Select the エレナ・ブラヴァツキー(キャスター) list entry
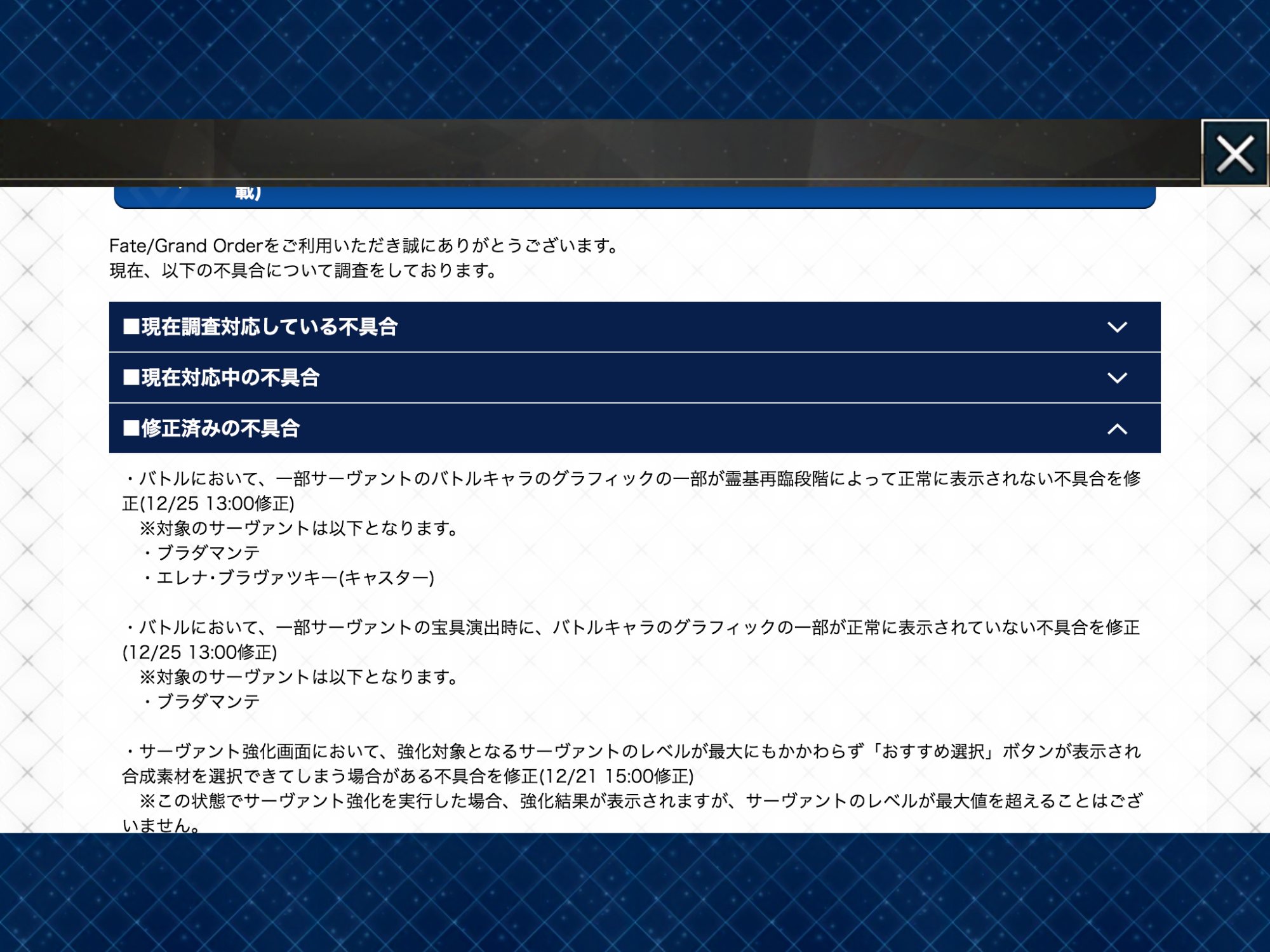 295,578
